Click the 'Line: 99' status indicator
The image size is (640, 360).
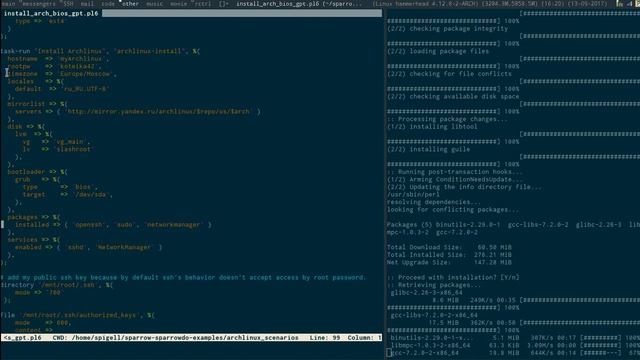pyautogui.click(x=324, y=338)
